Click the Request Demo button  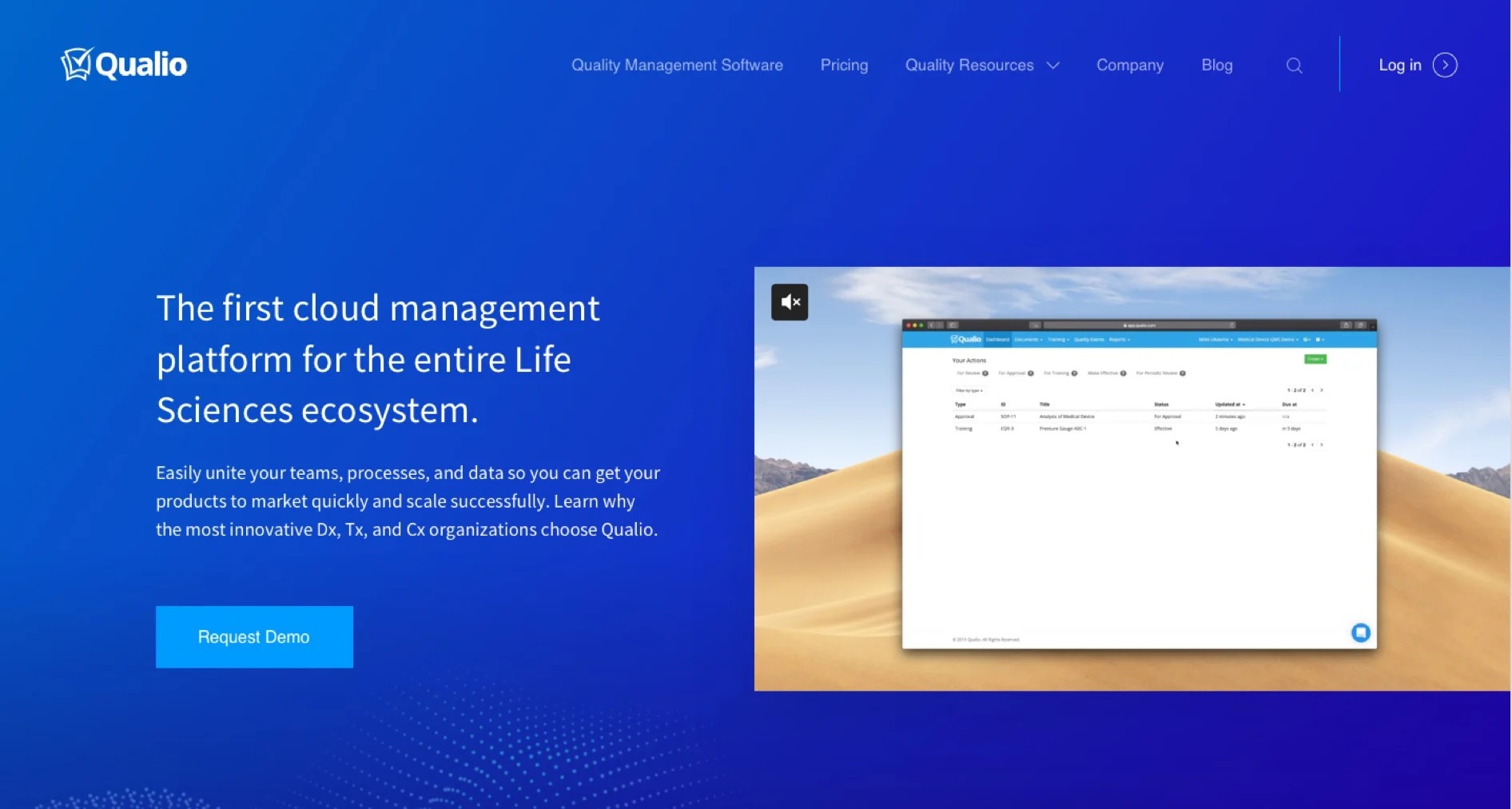(x=254, y=636)
